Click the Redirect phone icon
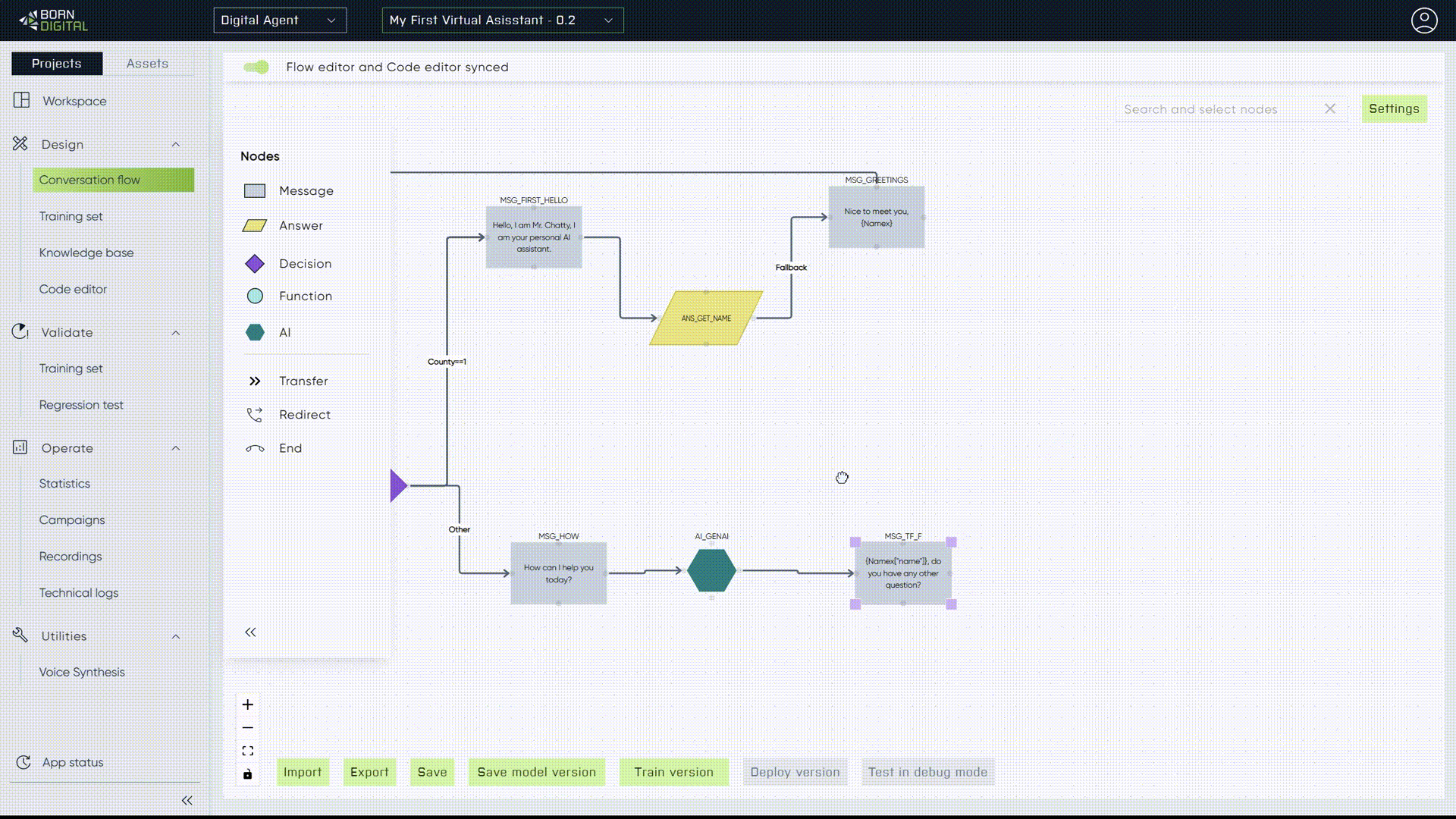Image resolution: width=1456 pixels, height=819 pixels. pos(255,415)
